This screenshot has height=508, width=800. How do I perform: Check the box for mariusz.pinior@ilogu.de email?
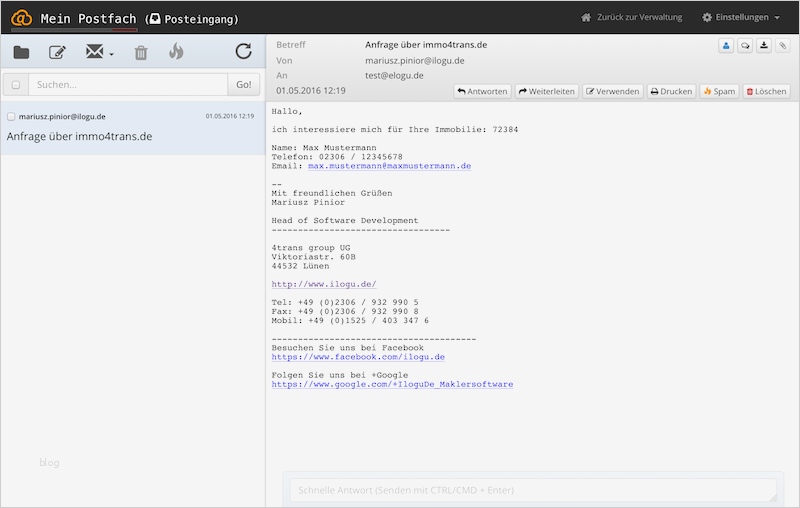click(x=11, y=116)
